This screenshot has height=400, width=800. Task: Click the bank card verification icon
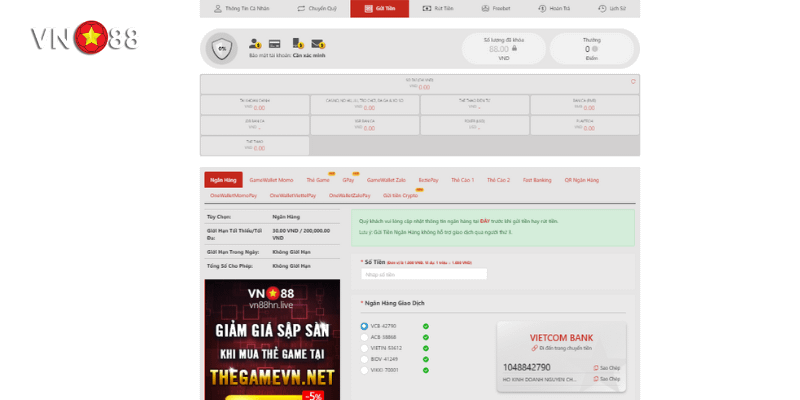pyautogui.click(x=274, y=44)
